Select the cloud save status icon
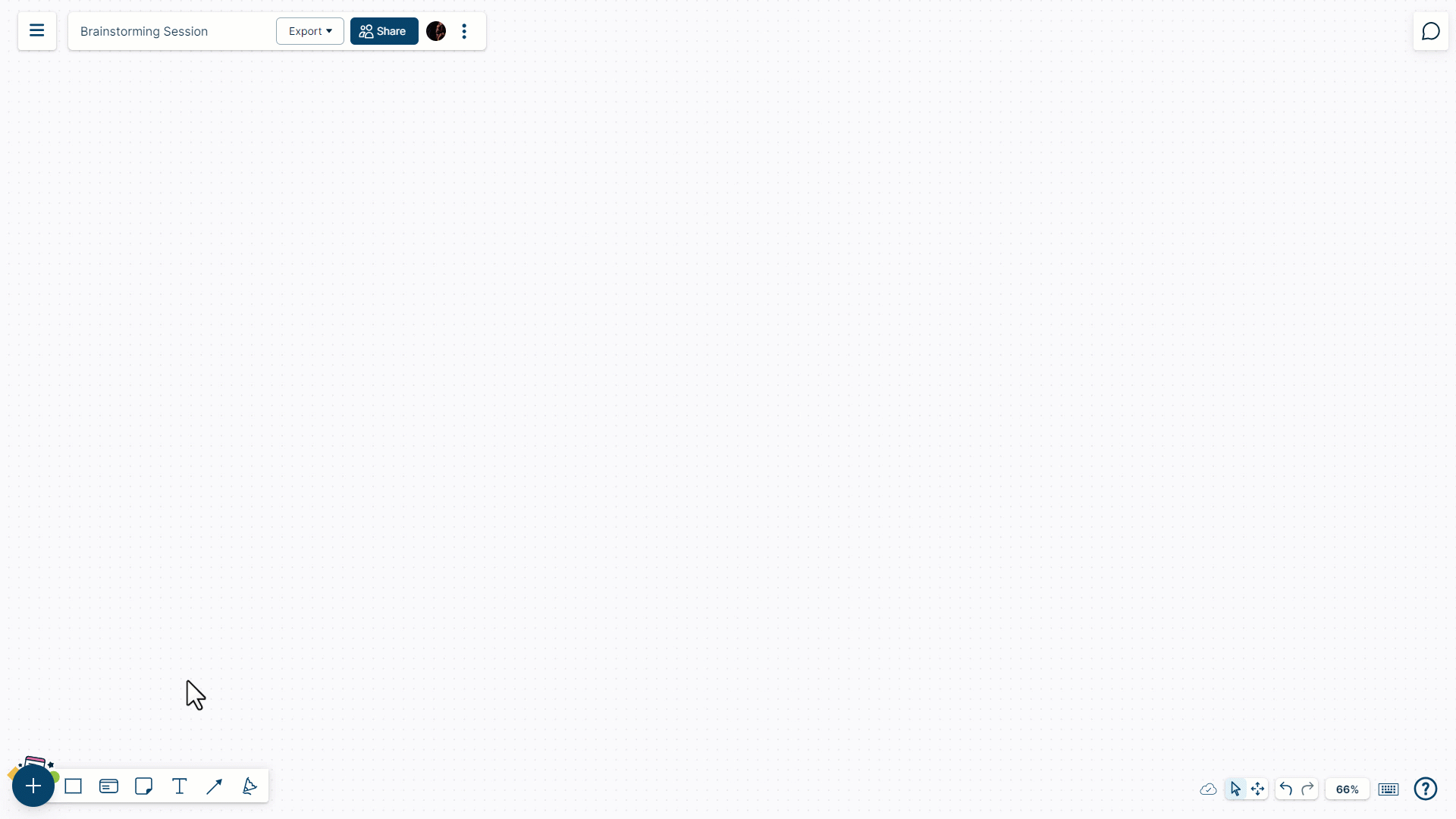Image resolution: width=1456 pixels, height=819 pixels. (x=1208, y=789)
